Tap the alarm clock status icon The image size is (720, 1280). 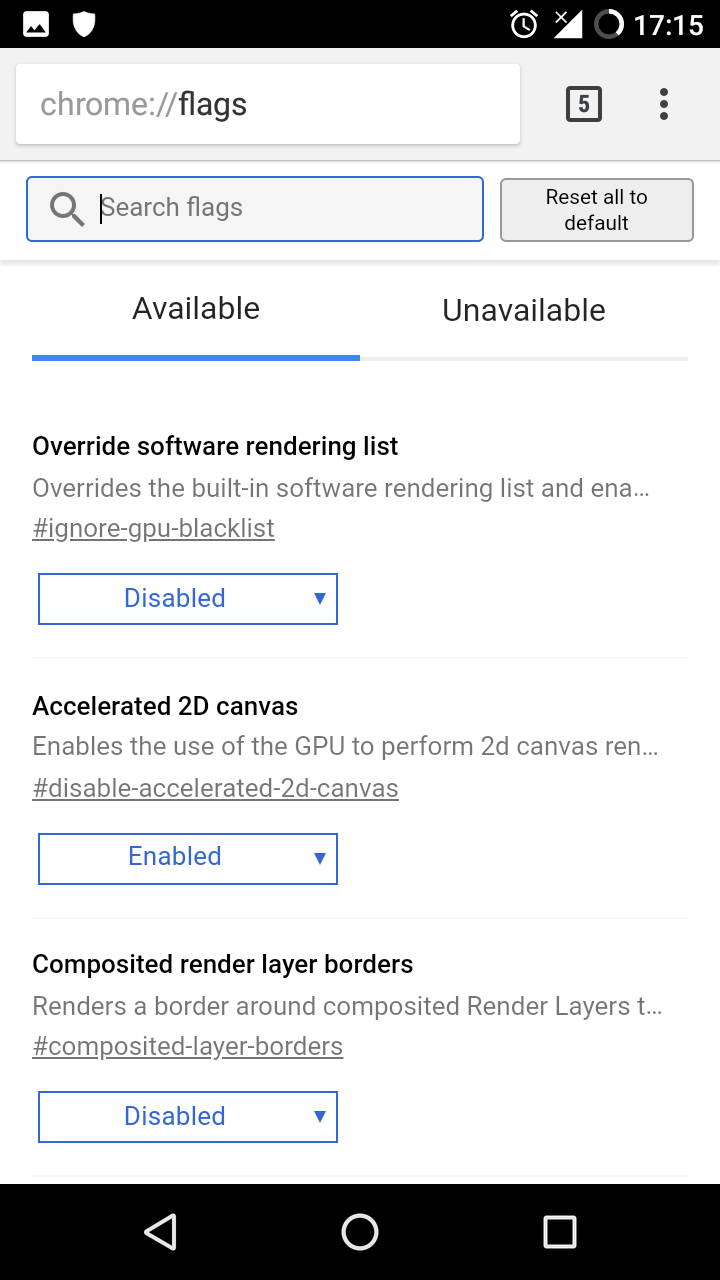click(x=524, y=24)
